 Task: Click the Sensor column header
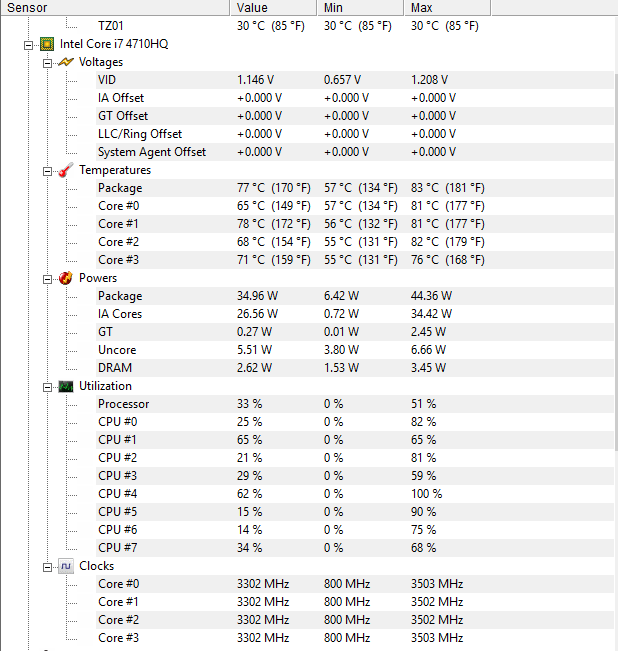pos(115,7)
